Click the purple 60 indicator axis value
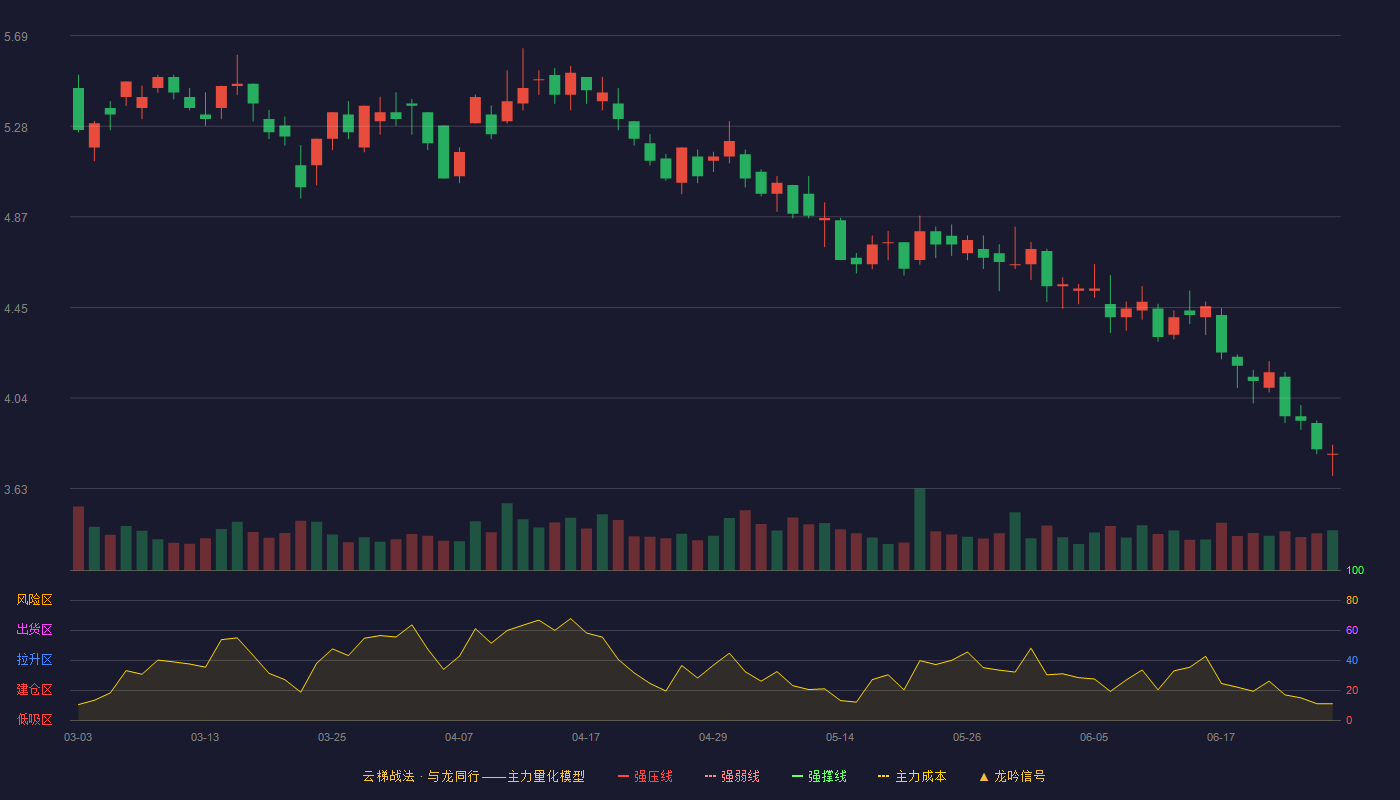This screenshot has height=800, width=1400. (1352, 630)
